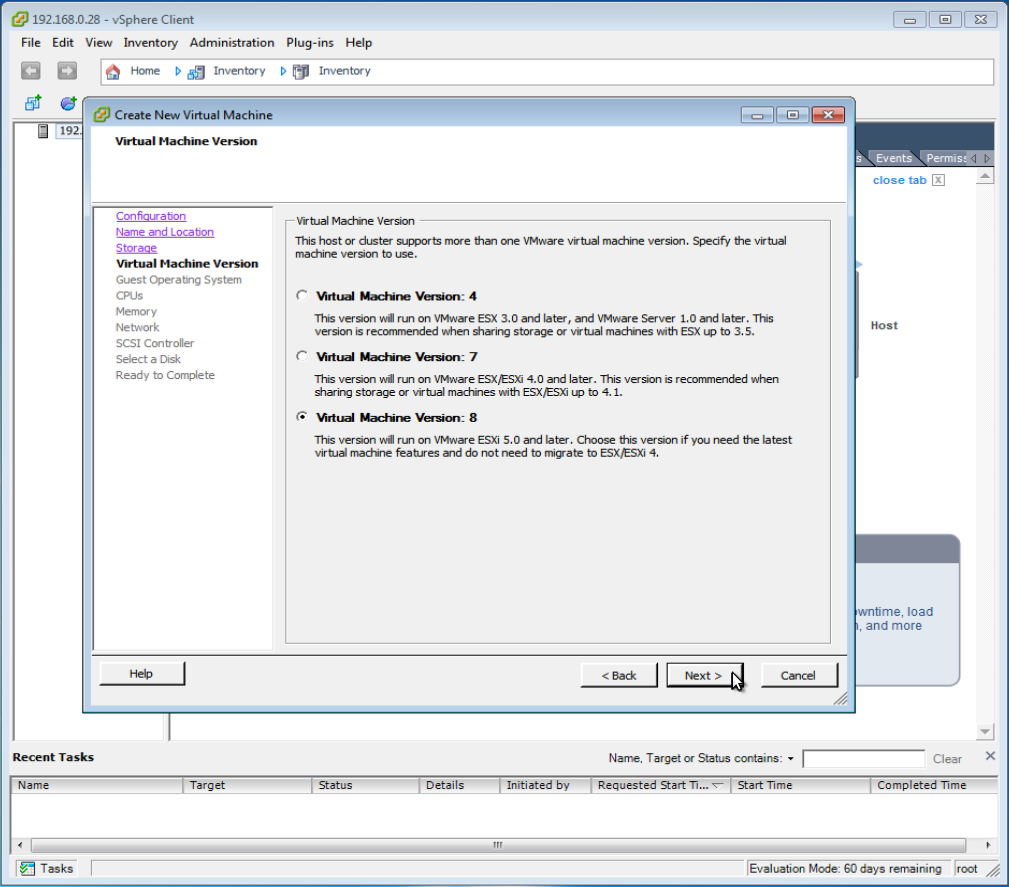1009x887 pixels.
Task: Click the Home breadcrumb text
Action: 145,71
